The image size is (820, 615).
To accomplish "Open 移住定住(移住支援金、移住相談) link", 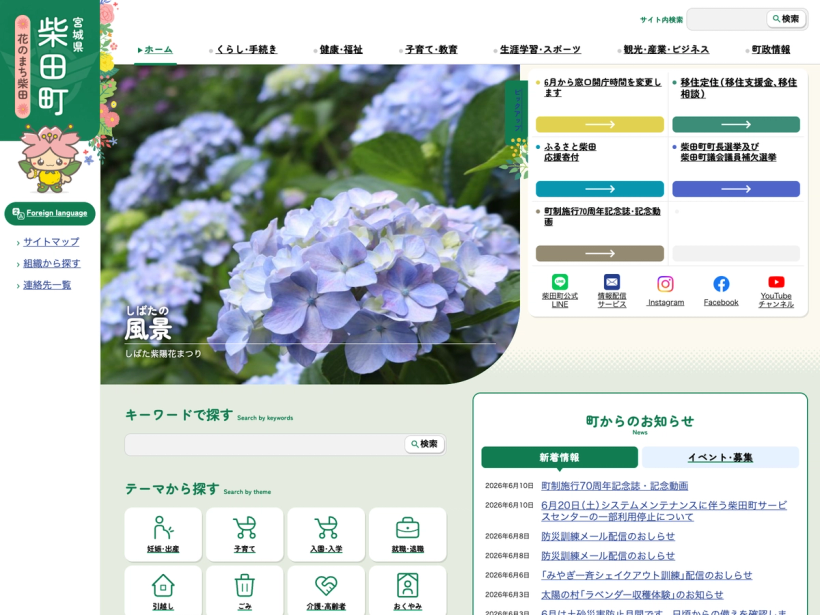I will point(738,88).
